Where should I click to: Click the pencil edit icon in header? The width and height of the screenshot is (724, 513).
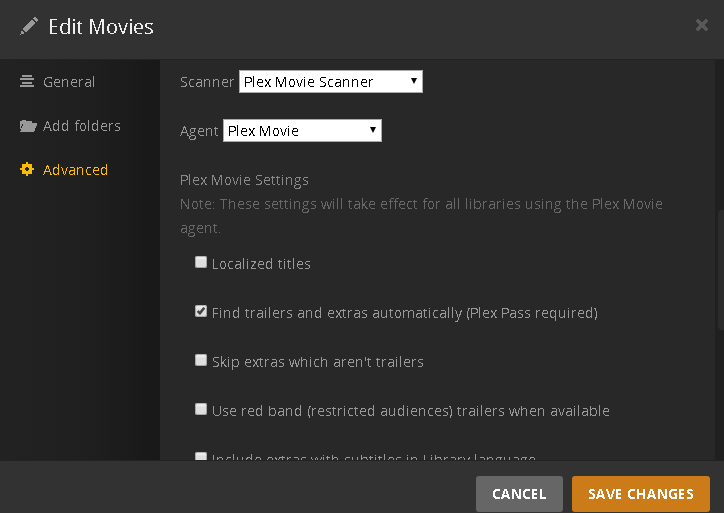29,27
